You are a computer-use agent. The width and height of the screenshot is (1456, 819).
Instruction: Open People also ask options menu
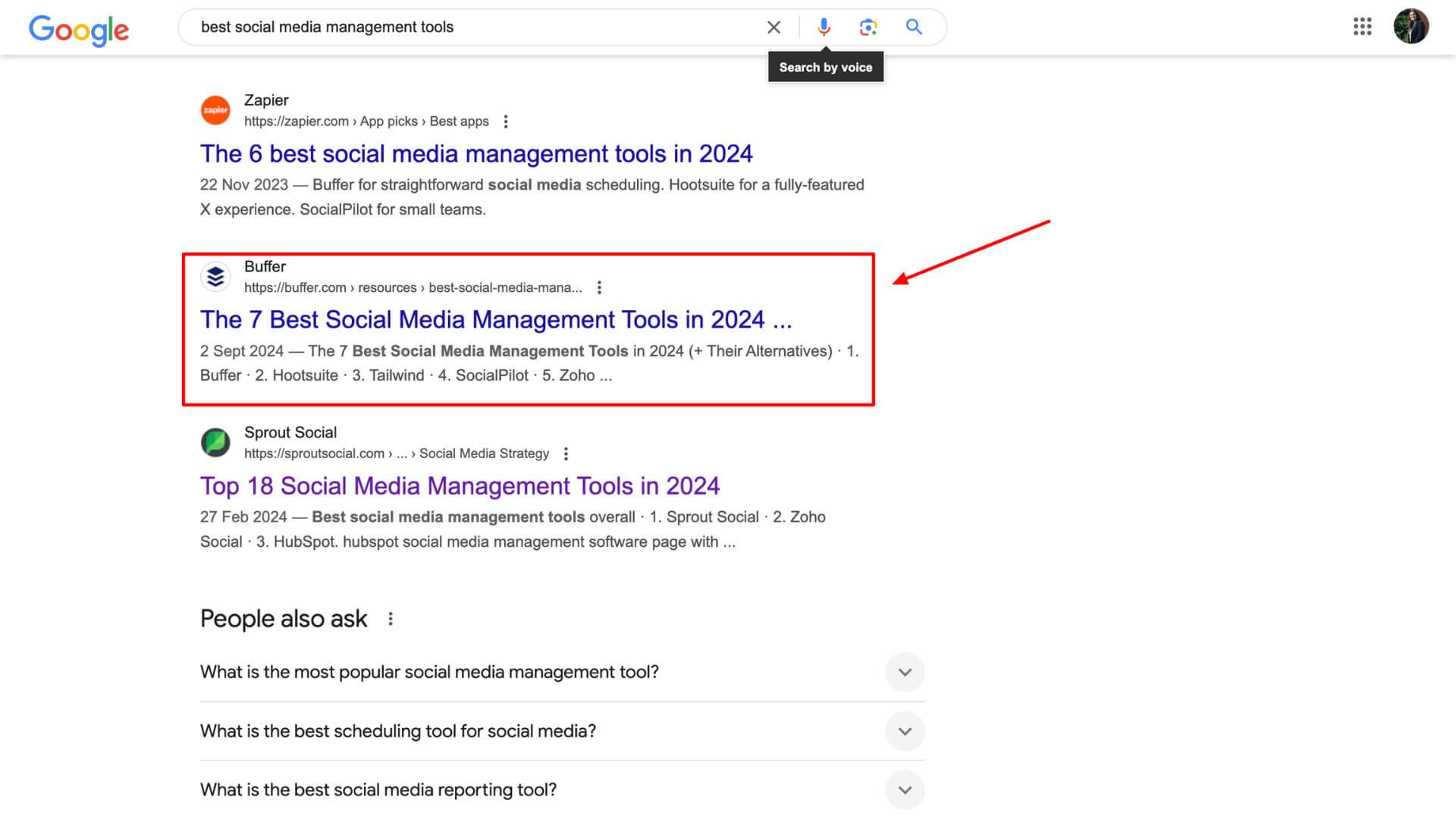pos(391,619)
